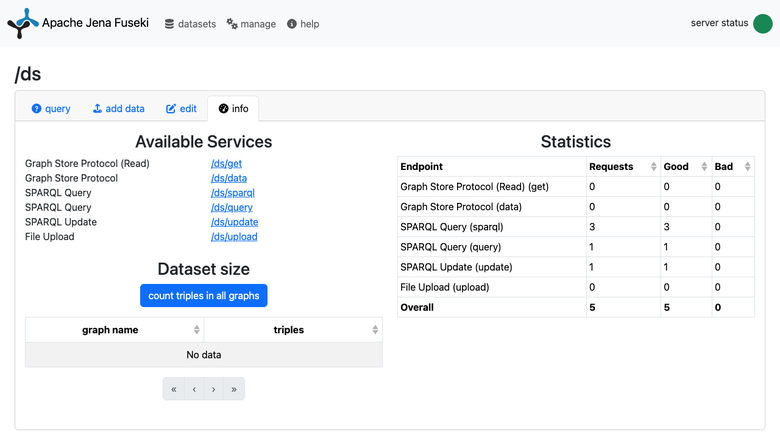This screenshot has width=780, height=439.
Task: Click count triples in all graphs button
Action: (203, 295)
